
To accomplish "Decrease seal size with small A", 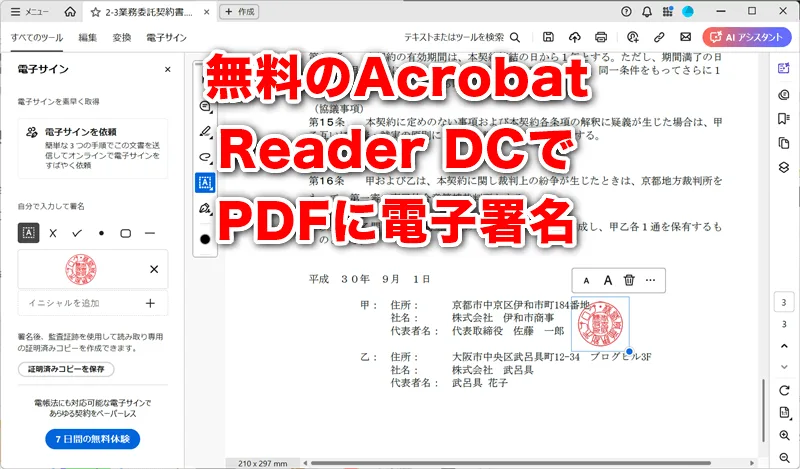I will [586, 281].
